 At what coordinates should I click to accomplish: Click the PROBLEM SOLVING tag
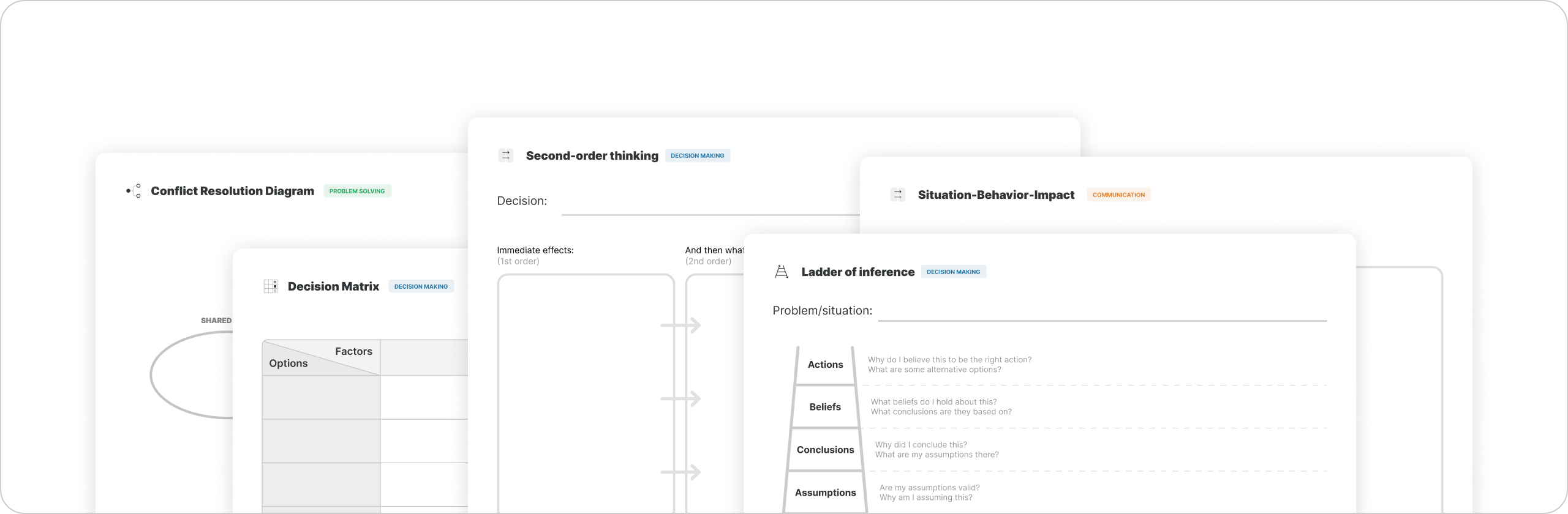[357, 191]
